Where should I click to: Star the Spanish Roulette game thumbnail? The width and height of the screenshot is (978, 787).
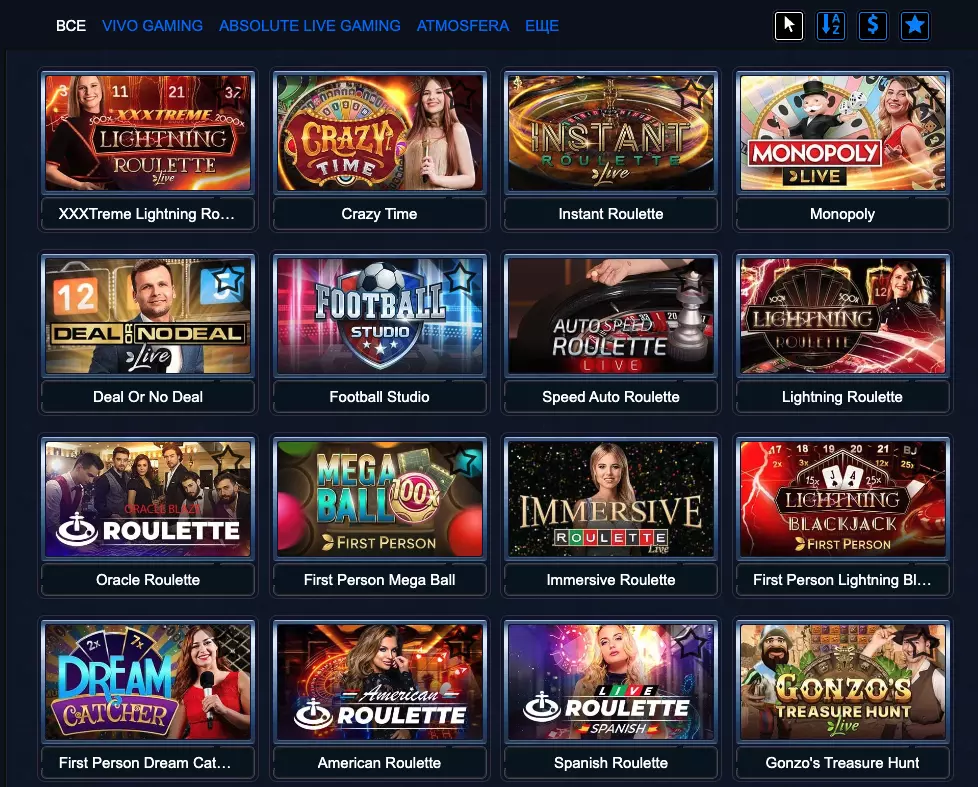(692, 642)
